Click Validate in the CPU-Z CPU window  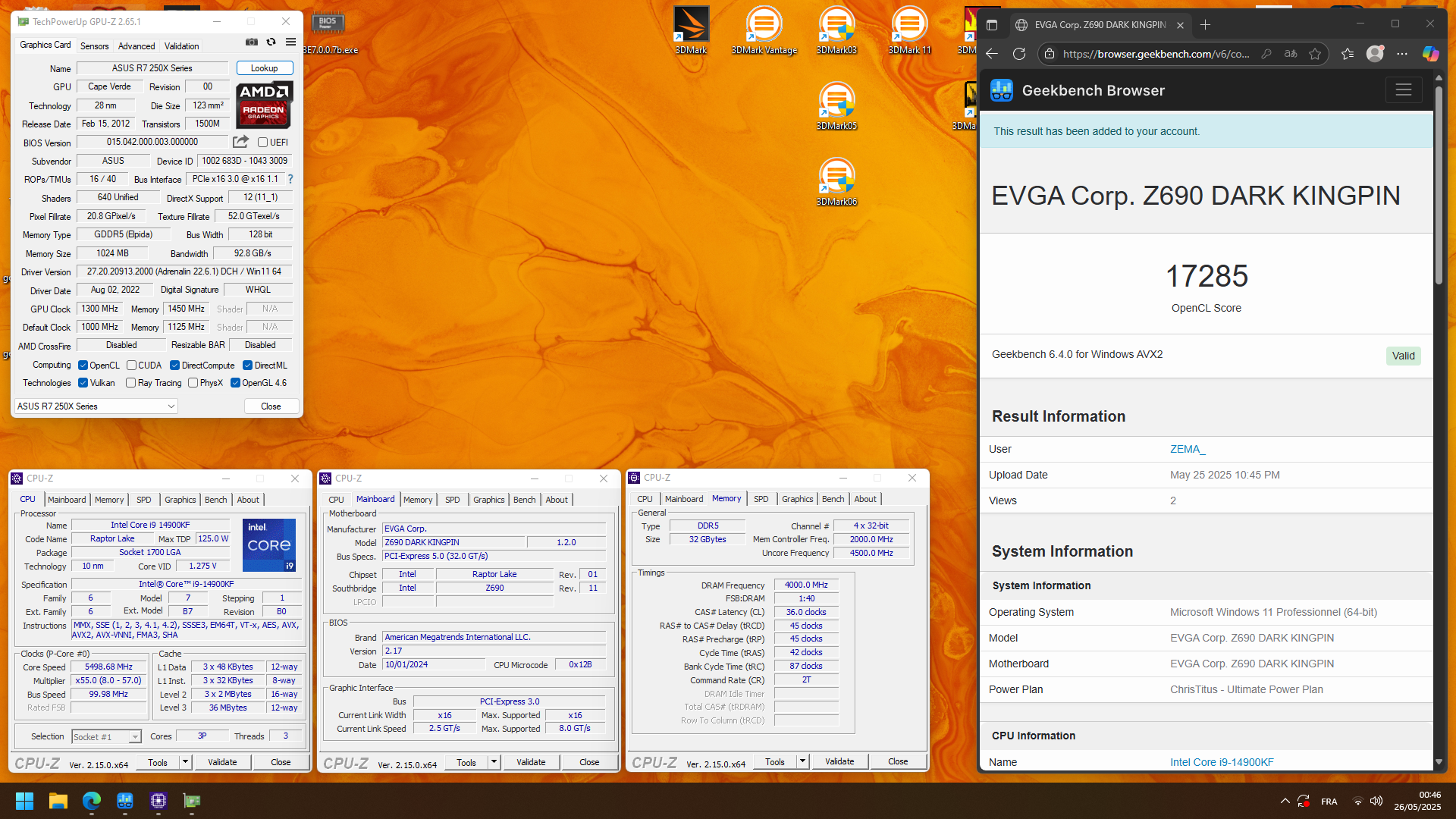222,762
